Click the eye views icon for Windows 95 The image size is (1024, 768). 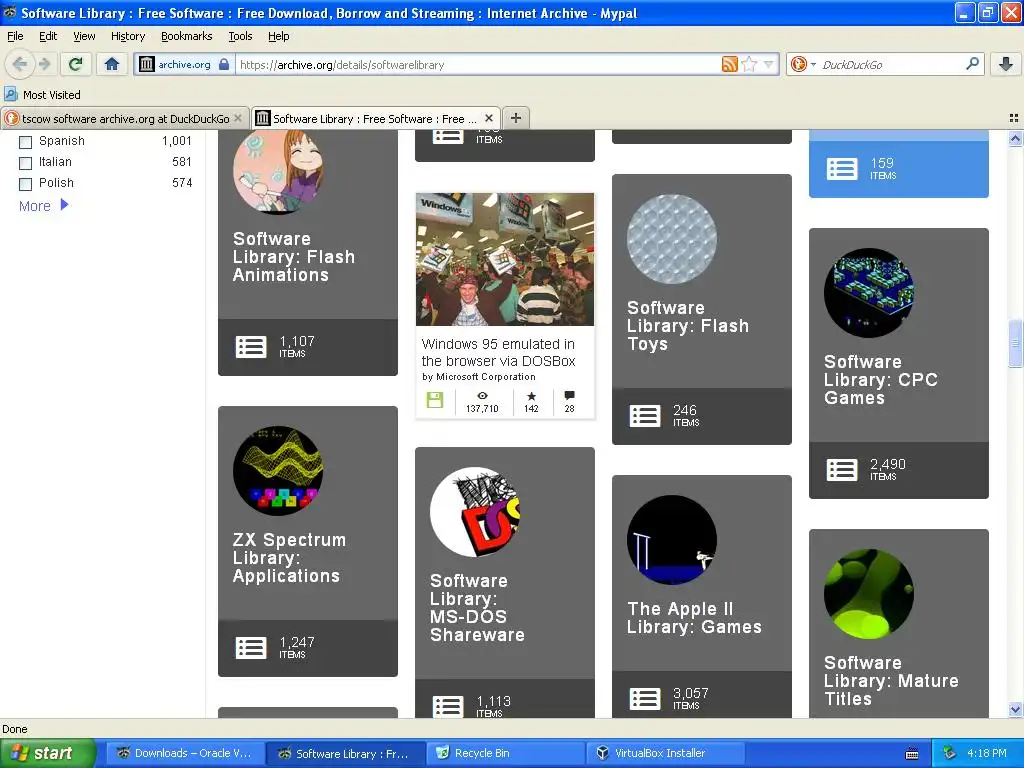point(483,396)
